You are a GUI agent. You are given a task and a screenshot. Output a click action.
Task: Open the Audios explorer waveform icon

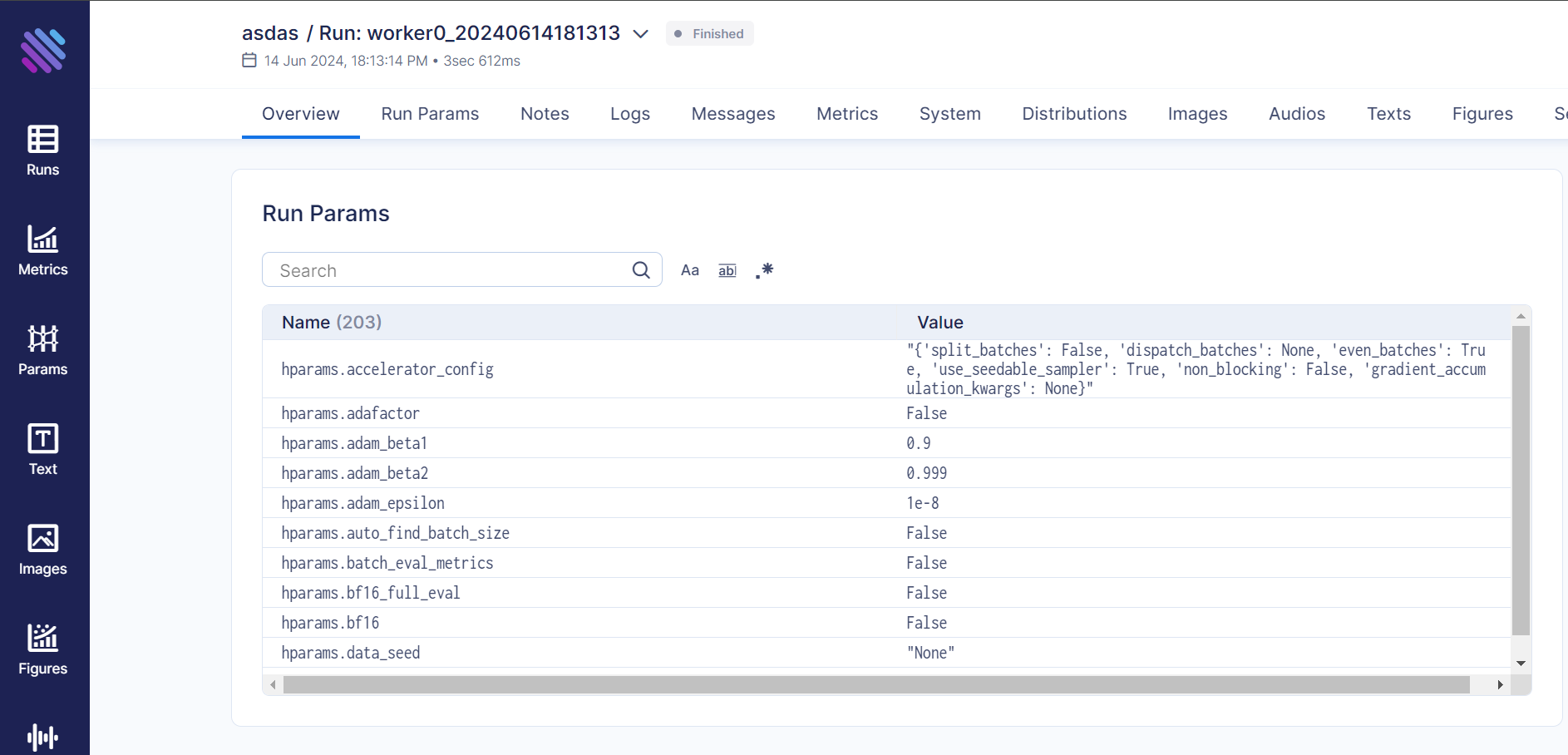tap(43, 737)
